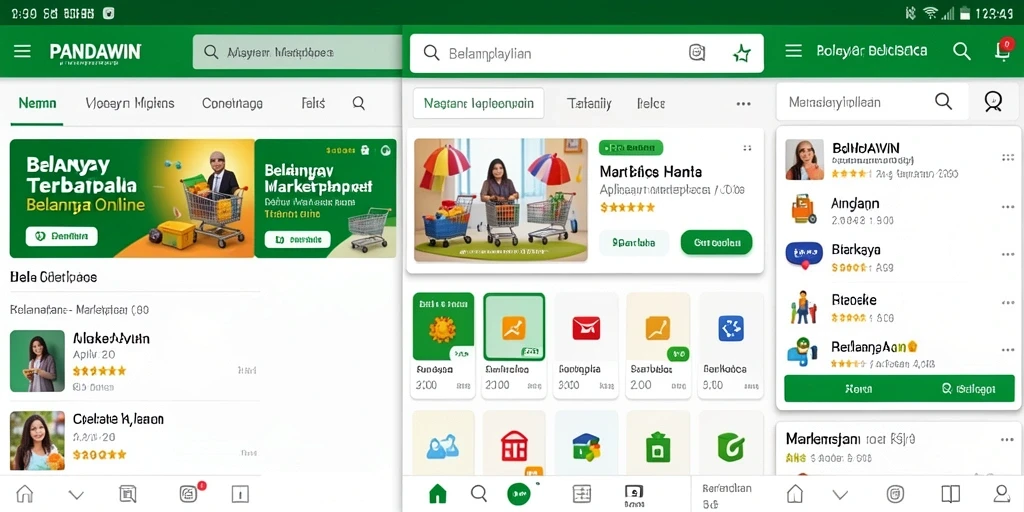Image resolution: width=1024 pixels, height=512 pixels.
Task: Tap Home icon in left bottom navigation
Action: [x=24, y=494]
